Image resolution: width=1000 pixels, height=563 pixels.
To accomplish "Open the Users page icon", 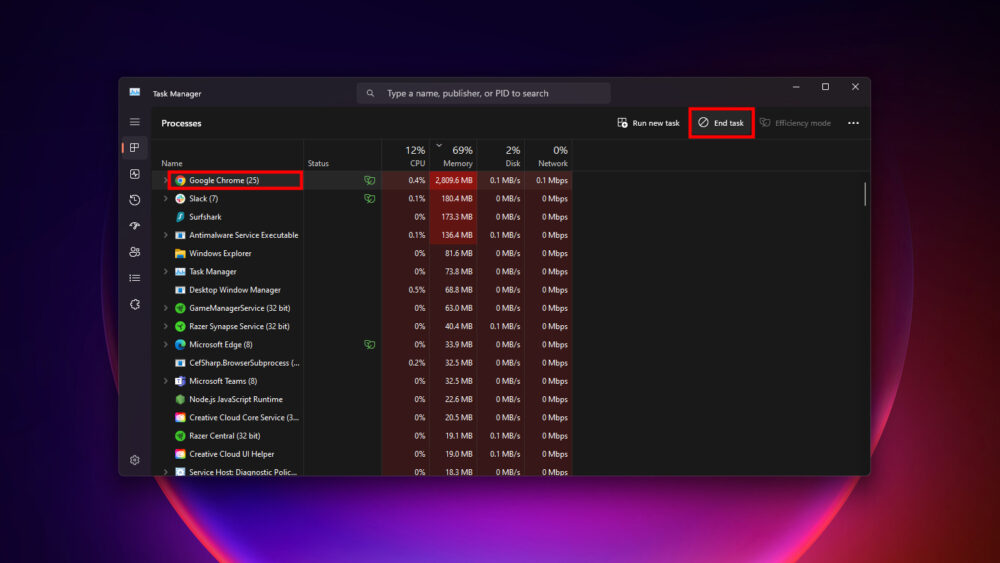I will (135, 252).
